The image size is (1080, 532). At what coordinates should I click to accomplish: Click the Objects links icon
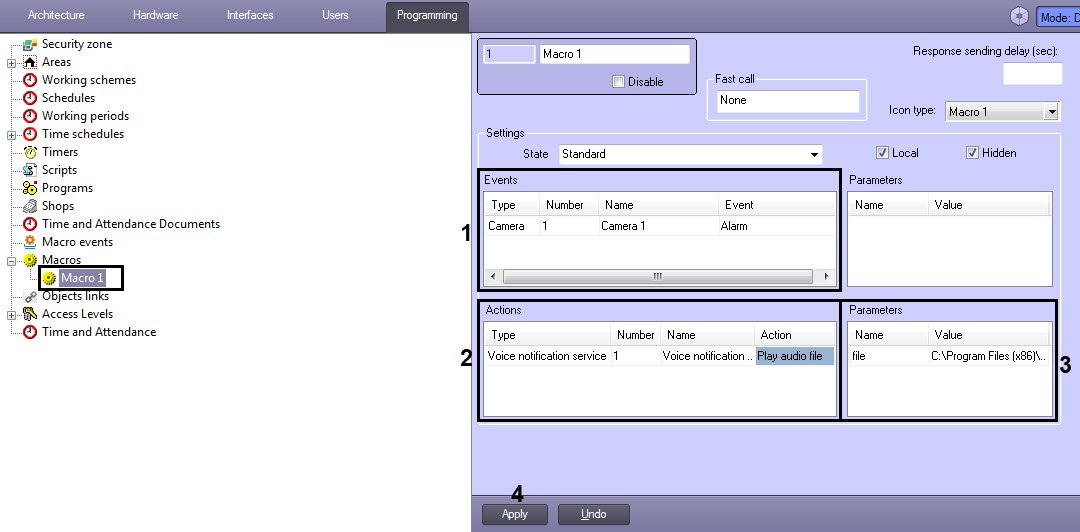click(x=30, y=296)
